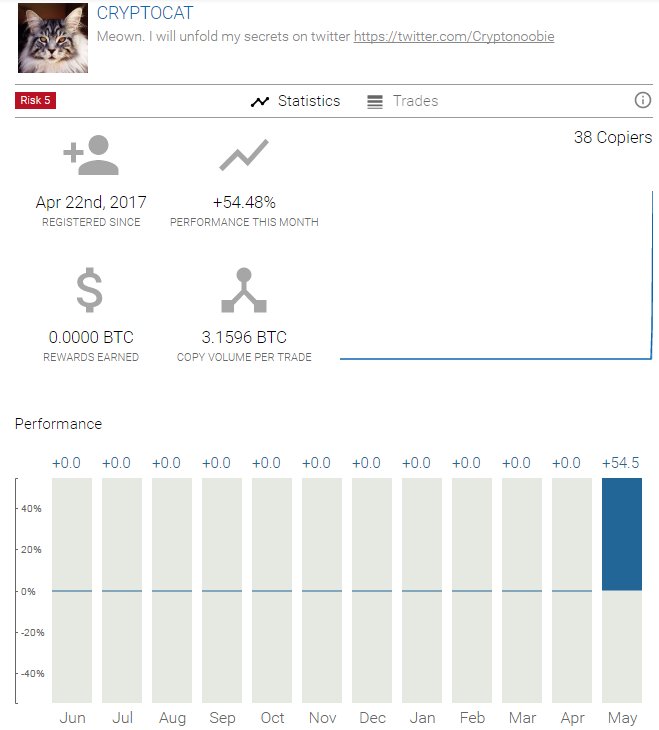Click the Statistics line-chart icon
Viewport: 659px width, 730px height.
[260, 101]
